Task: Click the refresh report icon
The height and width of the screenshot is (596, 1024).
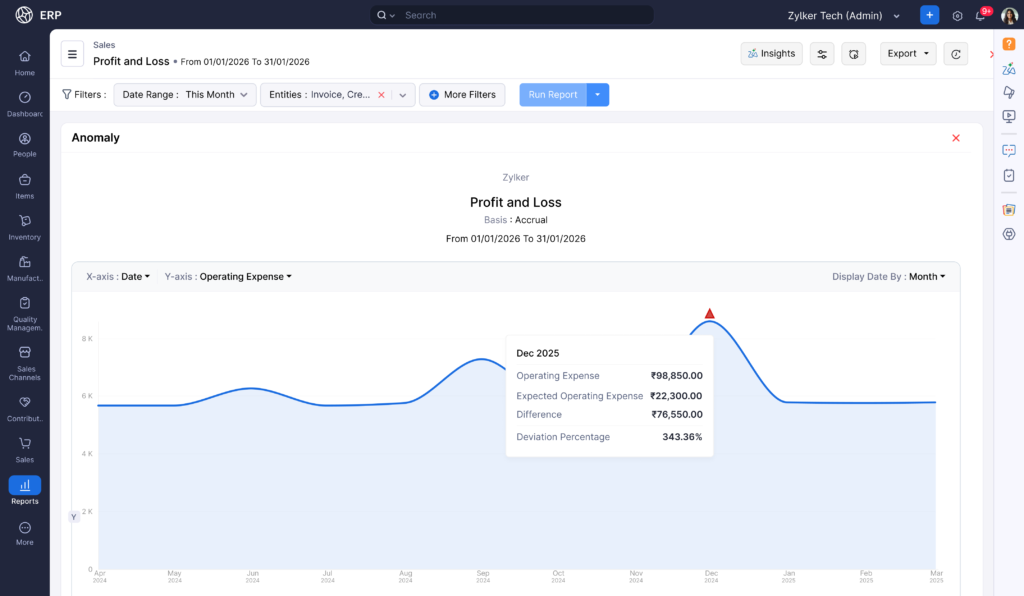Action: [956, 54]
